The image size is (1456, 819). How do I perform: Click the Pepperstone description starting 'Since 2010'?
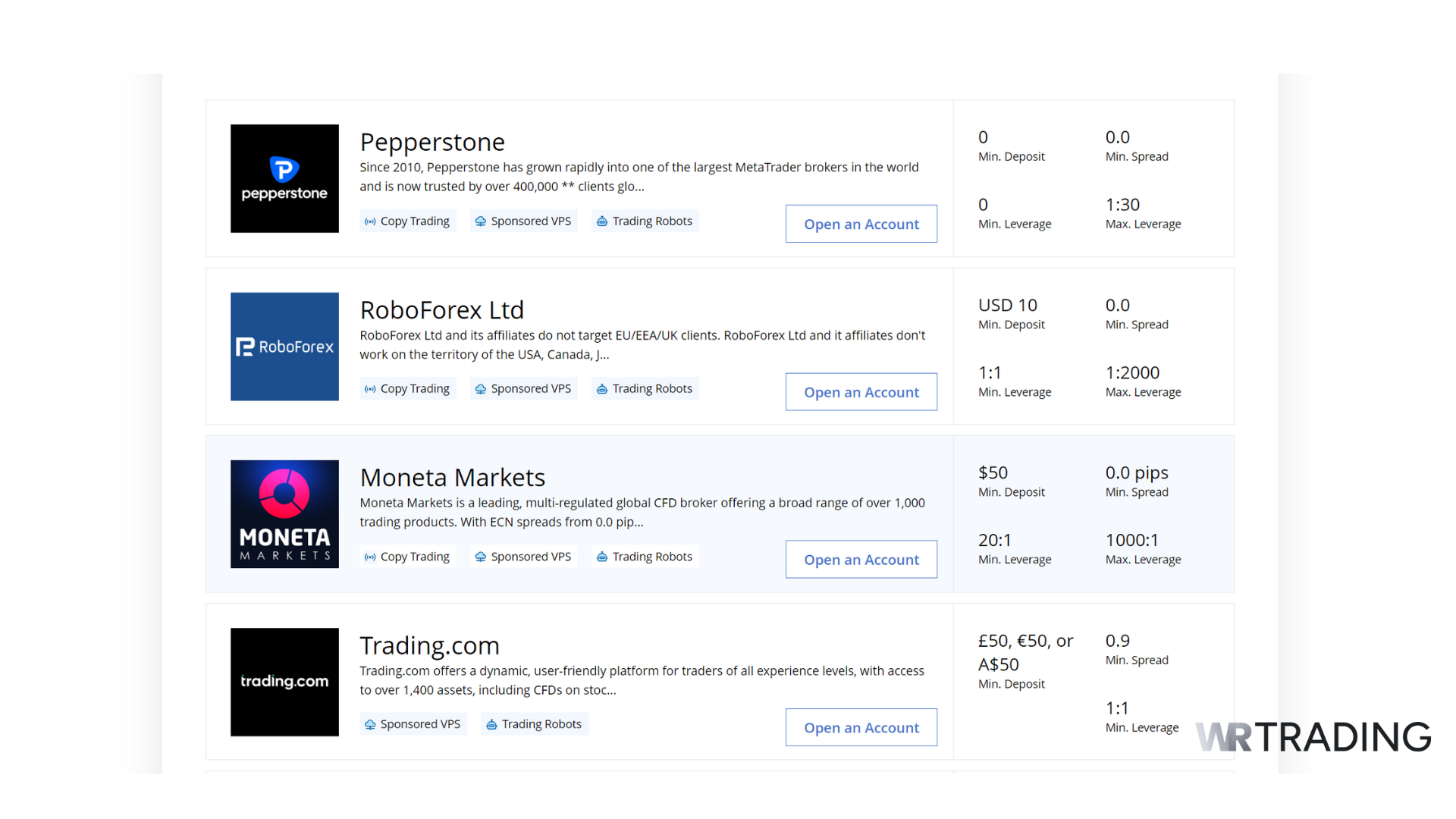(639, 177)
